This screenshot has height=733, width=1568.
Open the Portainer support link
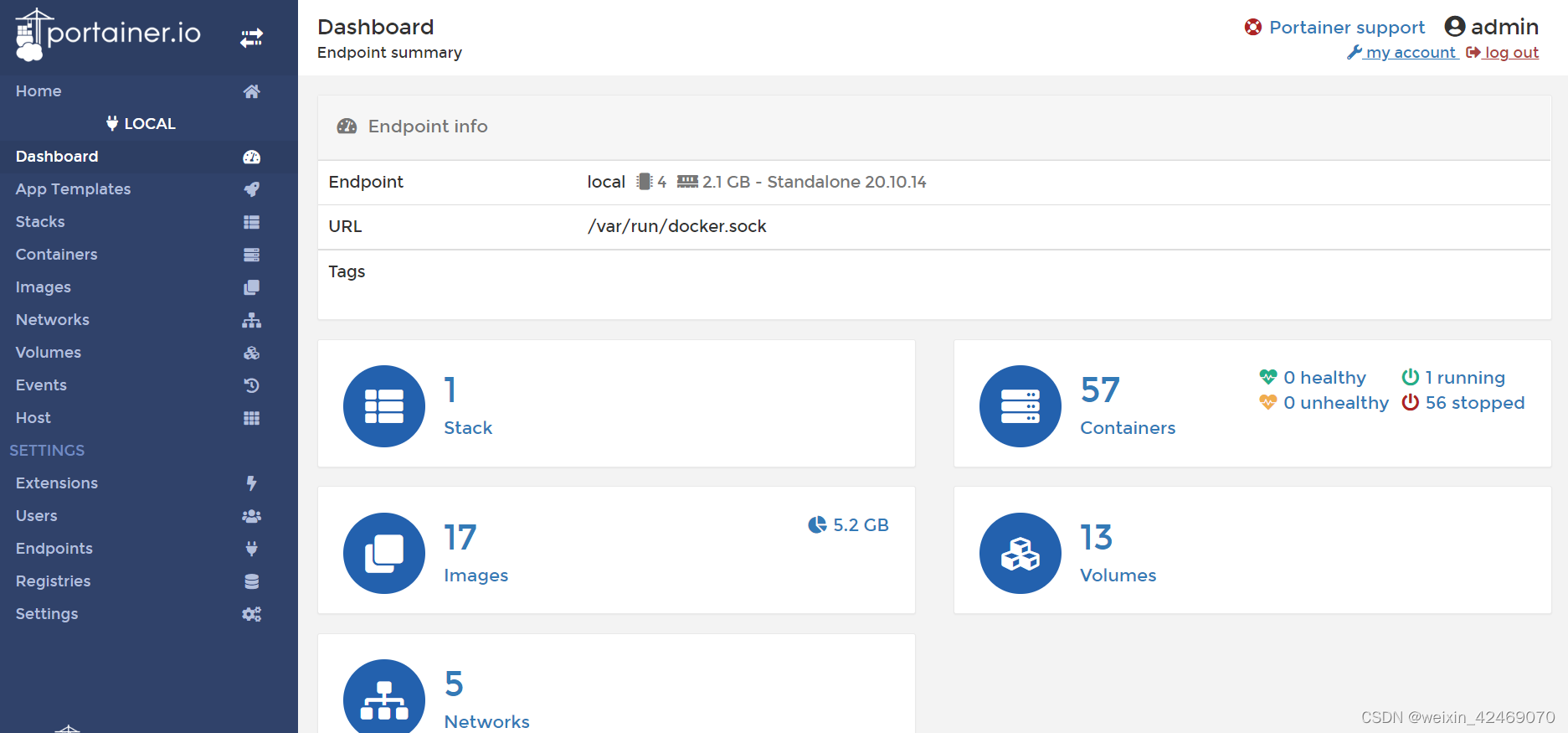click(1346, 28)
